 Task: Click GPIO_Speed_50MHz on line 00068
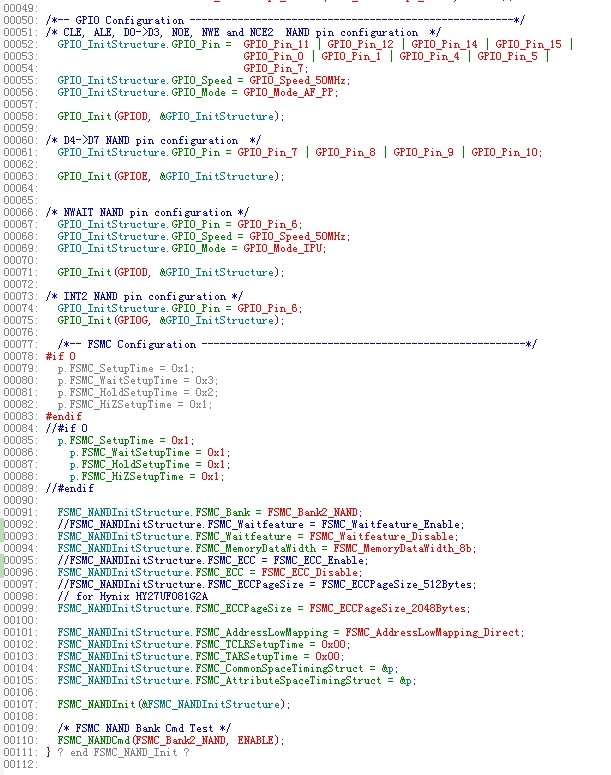point(298,236)
